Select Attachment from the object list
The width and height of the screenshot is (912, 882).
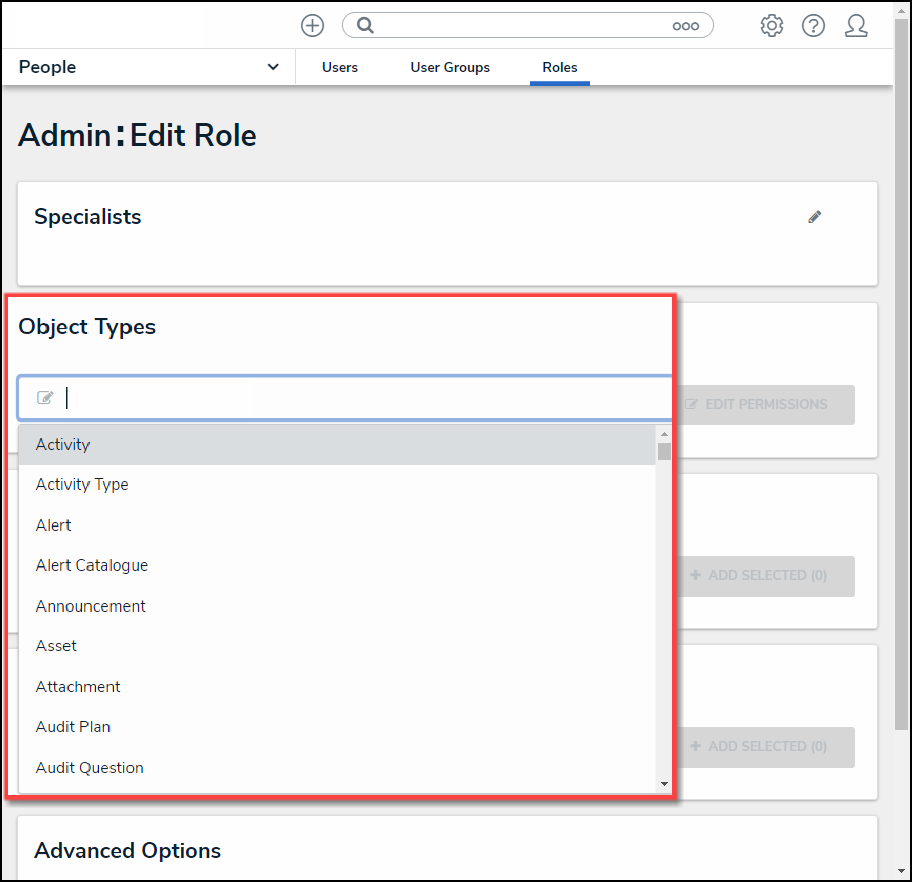pos(78,687)
